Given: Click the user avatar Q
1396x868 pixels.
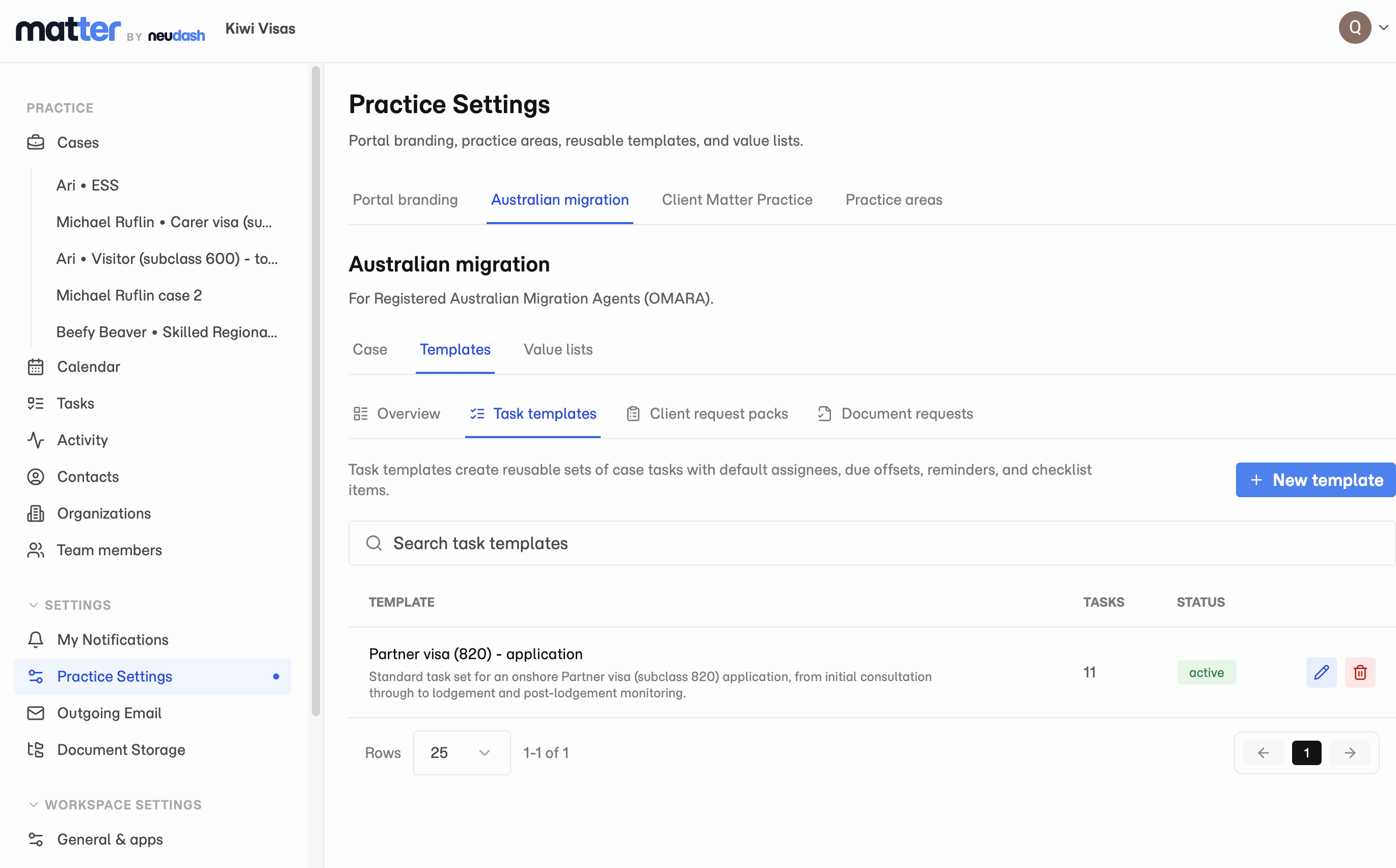Looking at the screenshot, I should click(x=1355, y=28).
